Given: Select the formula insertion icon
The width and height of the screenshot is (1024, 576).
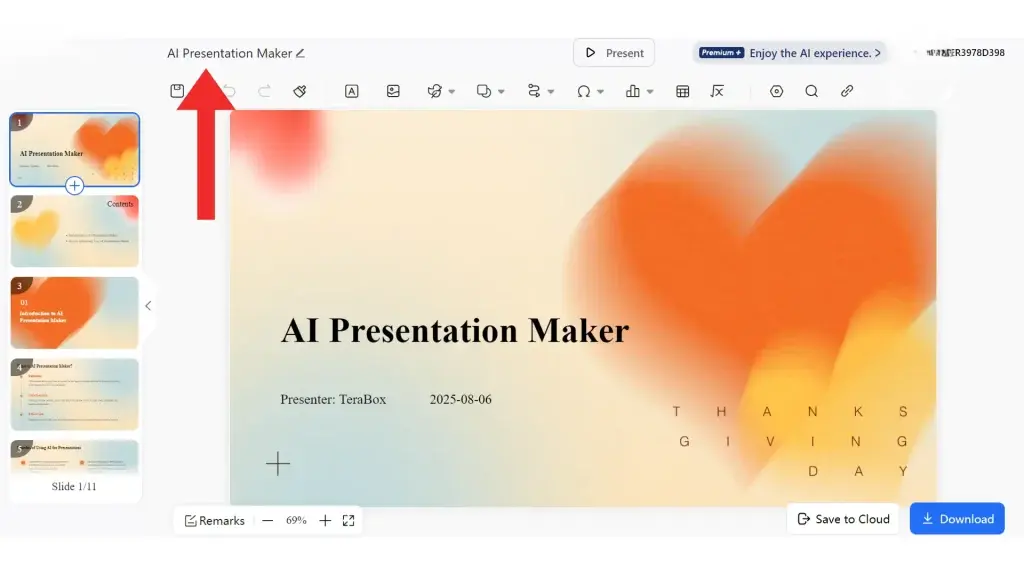Looking at the screenshot, I should (716, 91).
